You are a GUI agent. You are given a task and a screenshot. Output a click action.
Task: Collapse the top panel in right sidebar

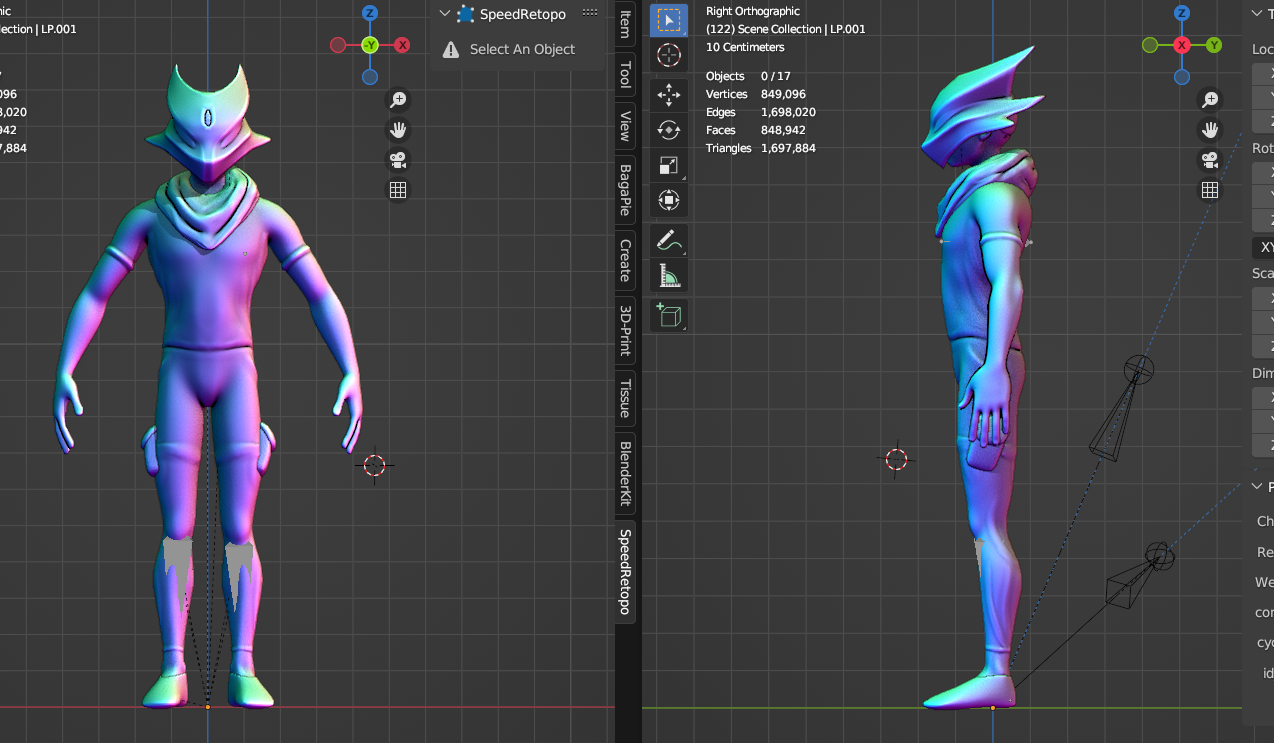coord(1257,14)
